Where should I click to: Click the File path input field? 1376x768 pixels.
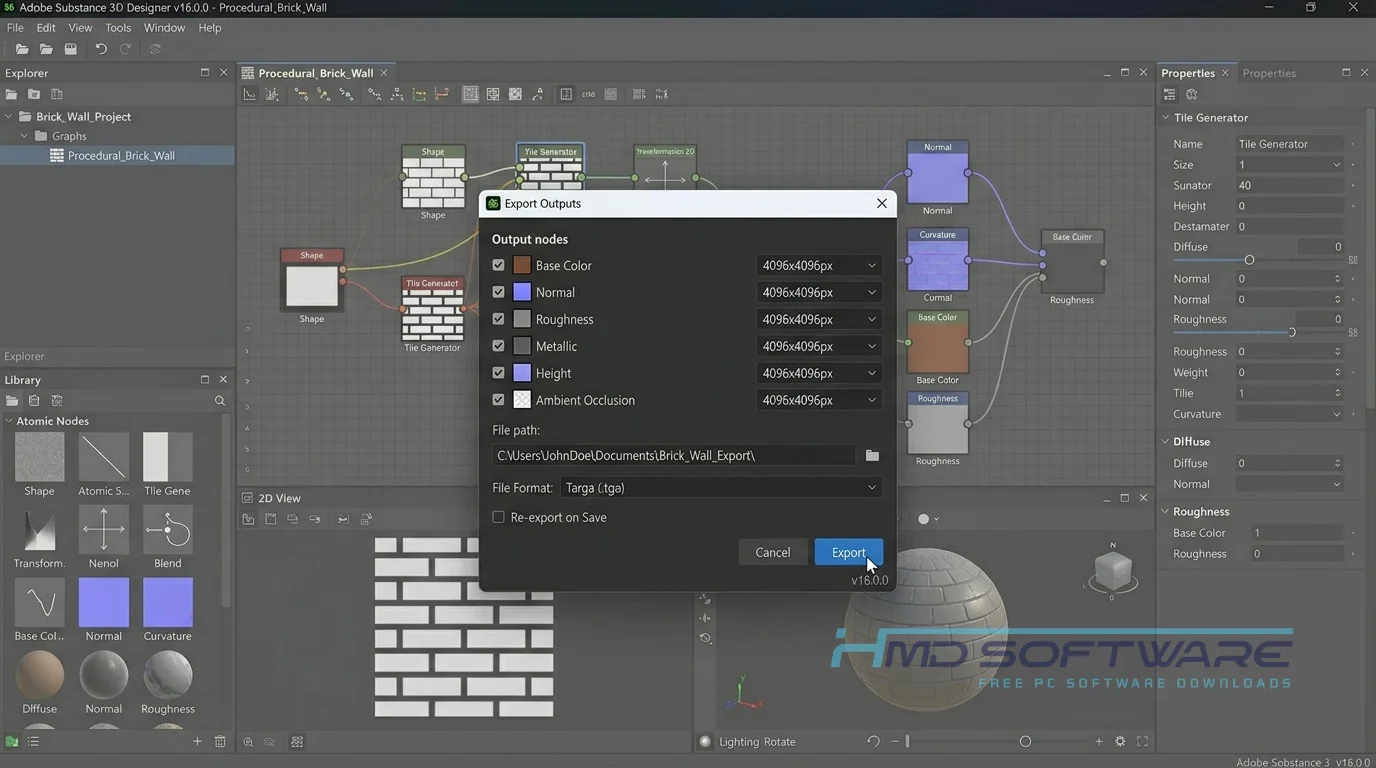click(674, 455)
